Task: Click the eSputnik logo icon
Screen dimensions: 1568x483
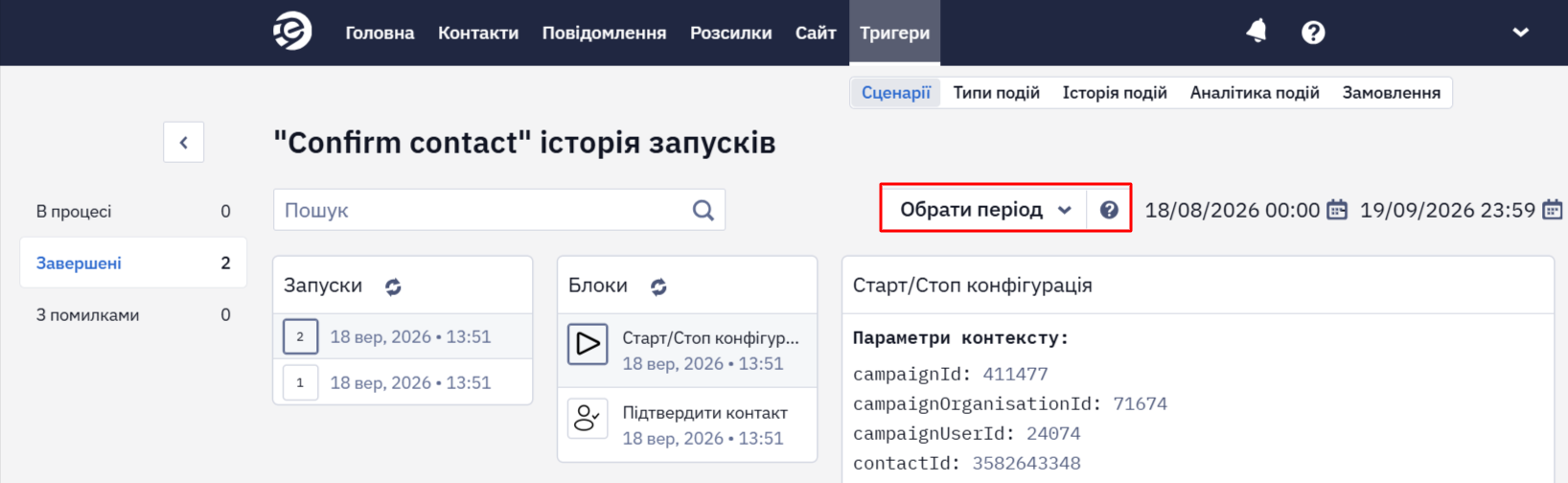Action: (292, 32)
